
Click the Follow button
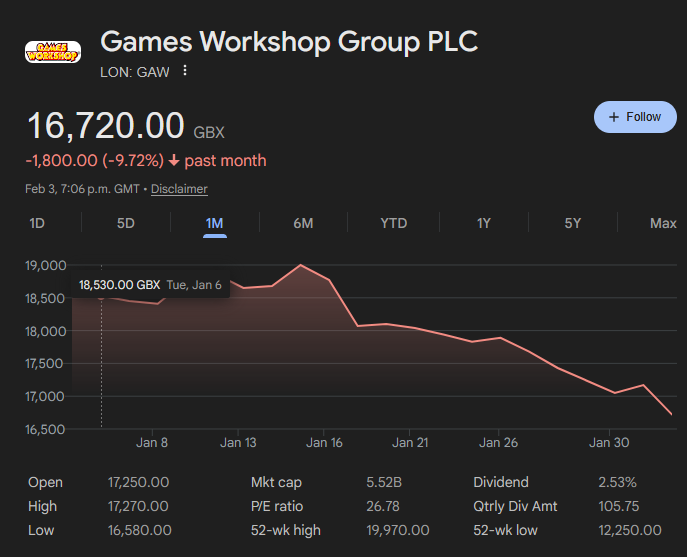tap(635, 117)
